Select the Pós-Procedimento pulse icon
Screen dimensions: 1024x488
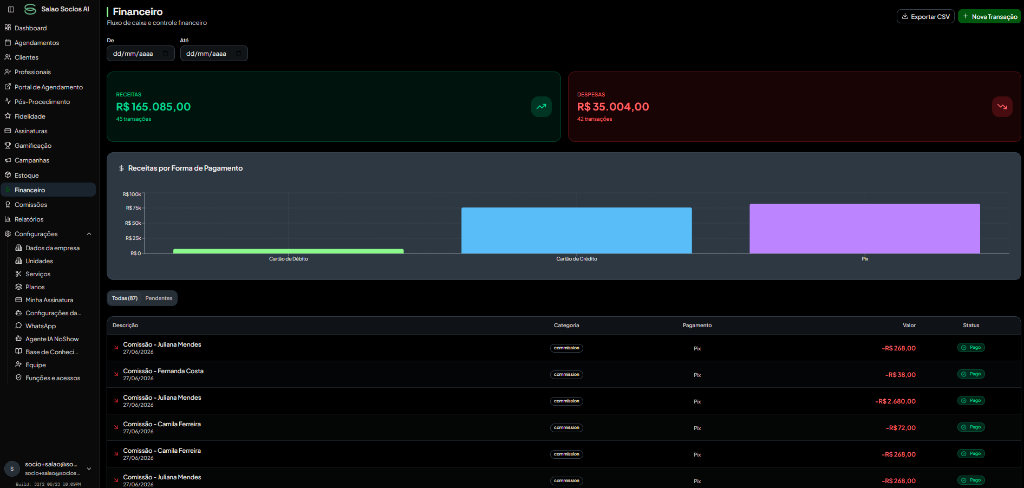tap(8, 102)
